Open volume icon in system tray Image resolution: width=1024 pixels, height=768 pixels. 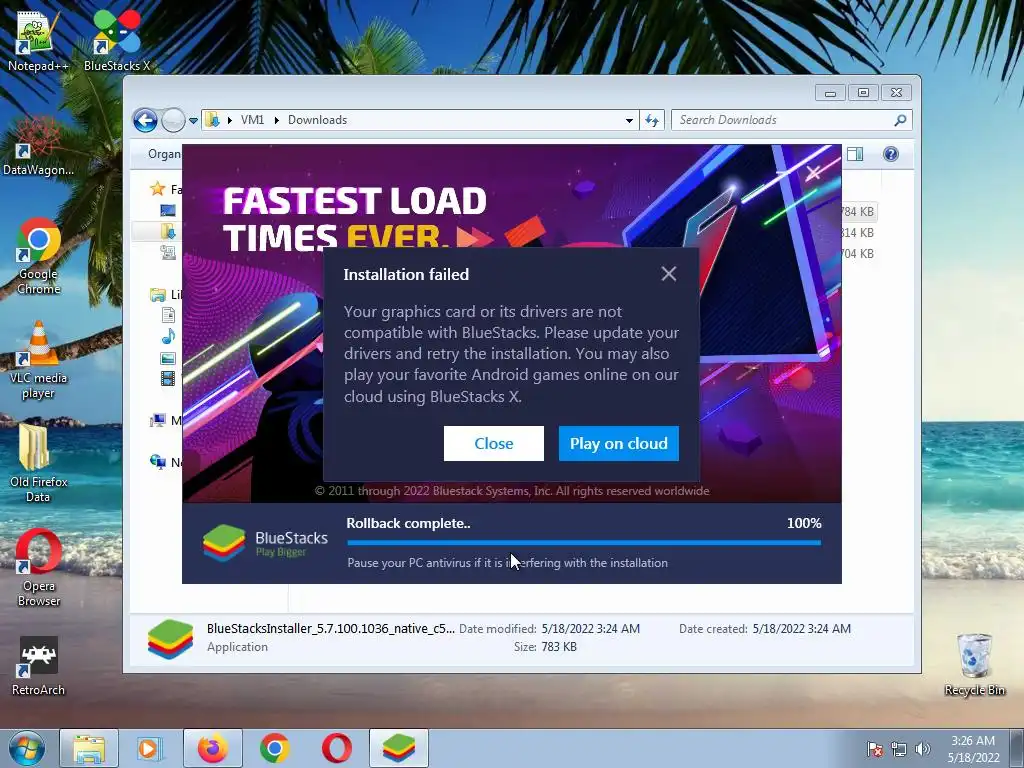tap(922, 749)
